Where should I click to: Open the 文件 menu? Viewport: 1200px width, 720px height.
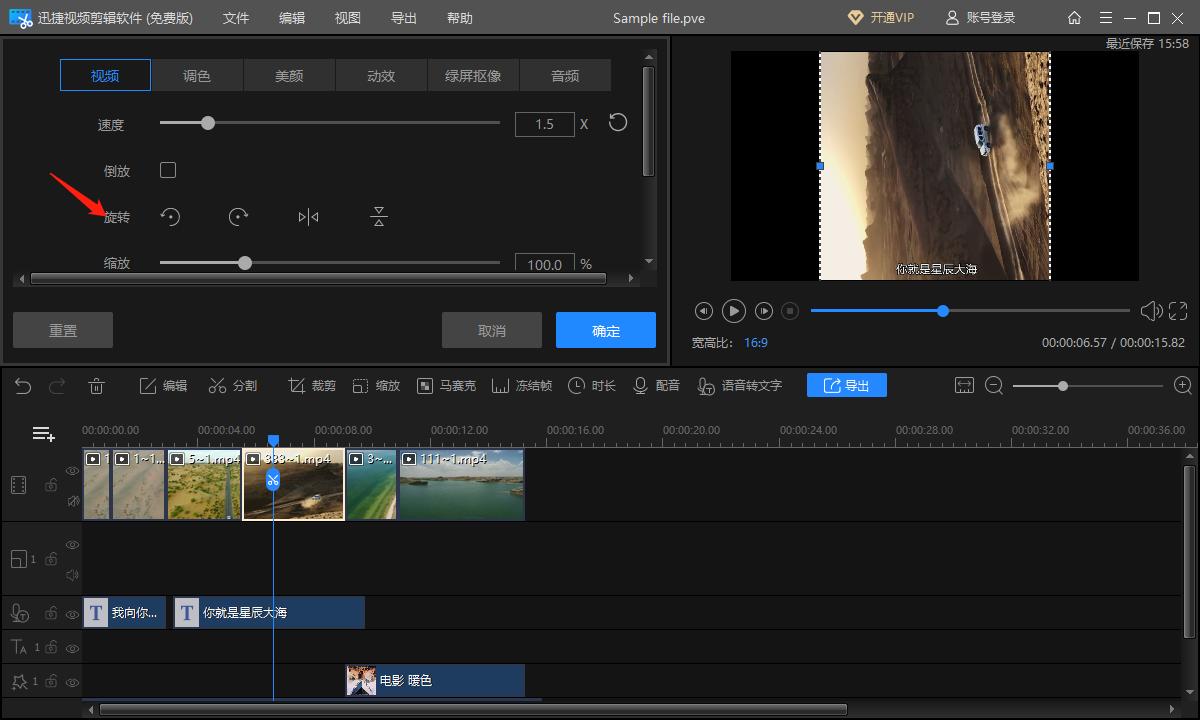click(x=236, y=18)
